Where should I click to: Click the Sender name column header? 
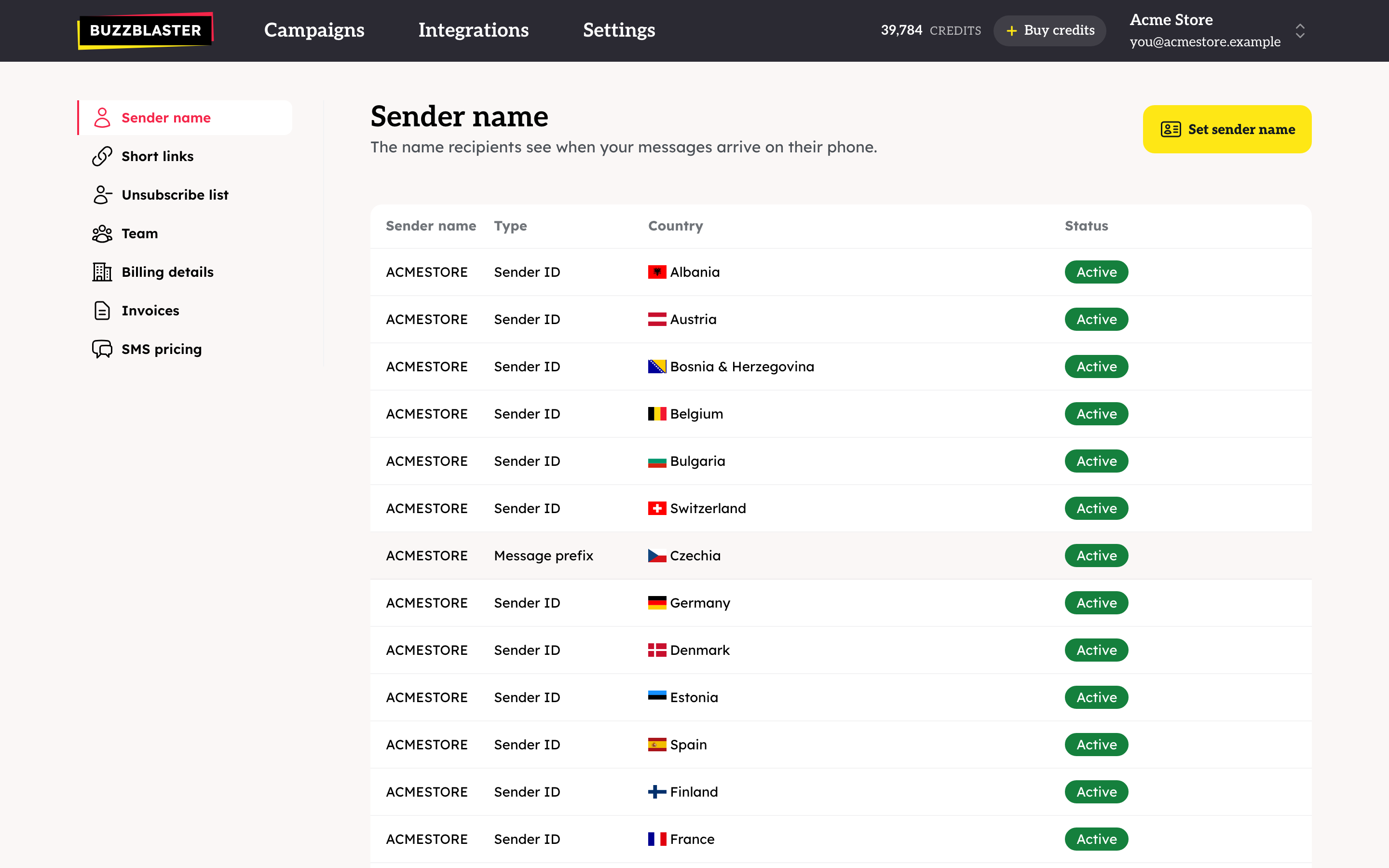[431, 226]
